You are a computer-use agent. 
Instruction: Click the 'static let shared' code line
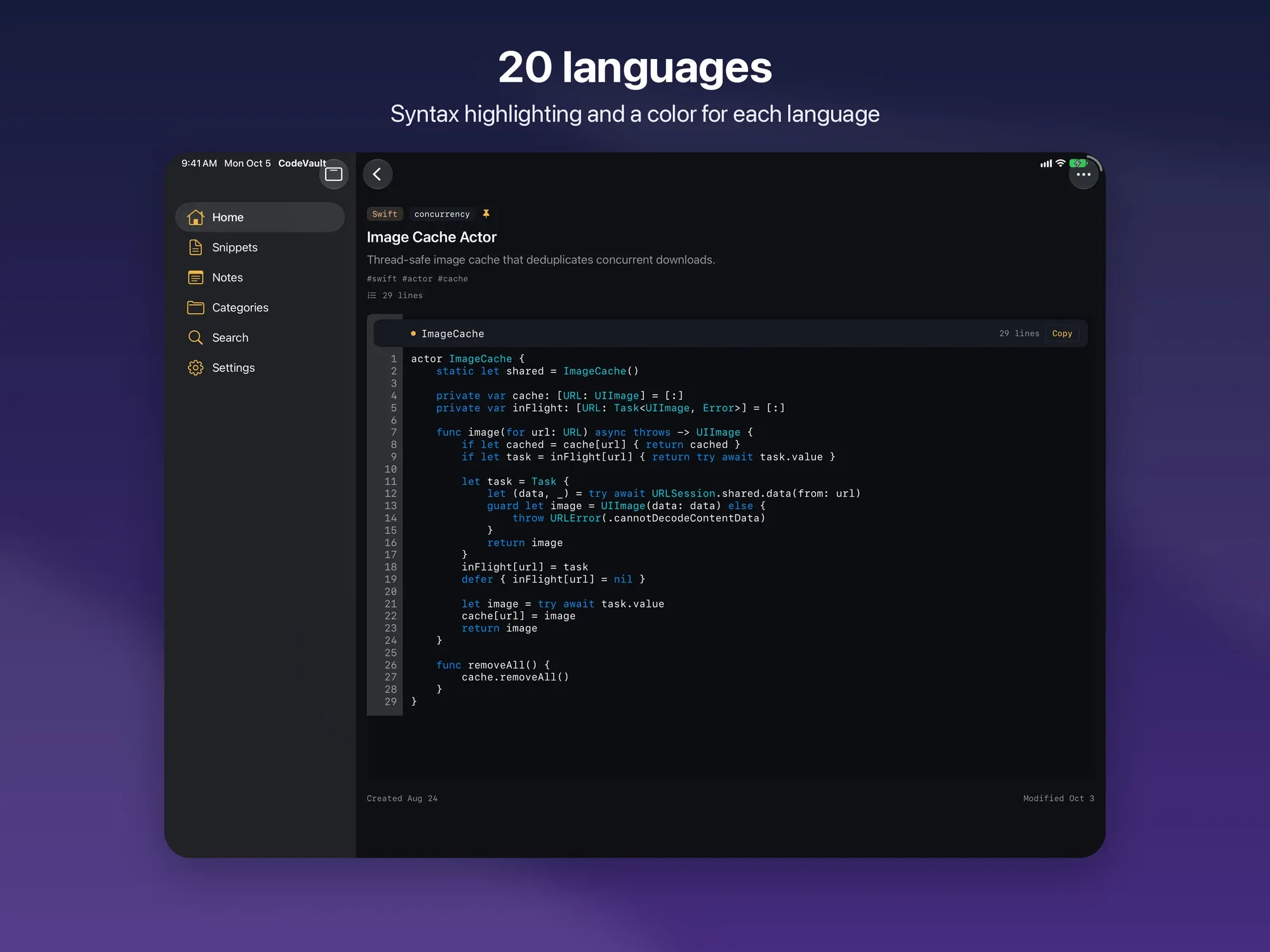(537, 371)
